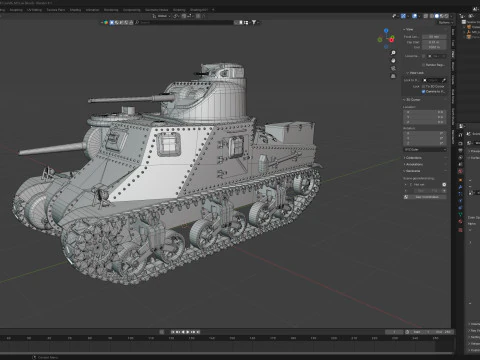This screenshot has height=360, width=480.
Task: Toggle proportional editing in header
Action: 198,16
